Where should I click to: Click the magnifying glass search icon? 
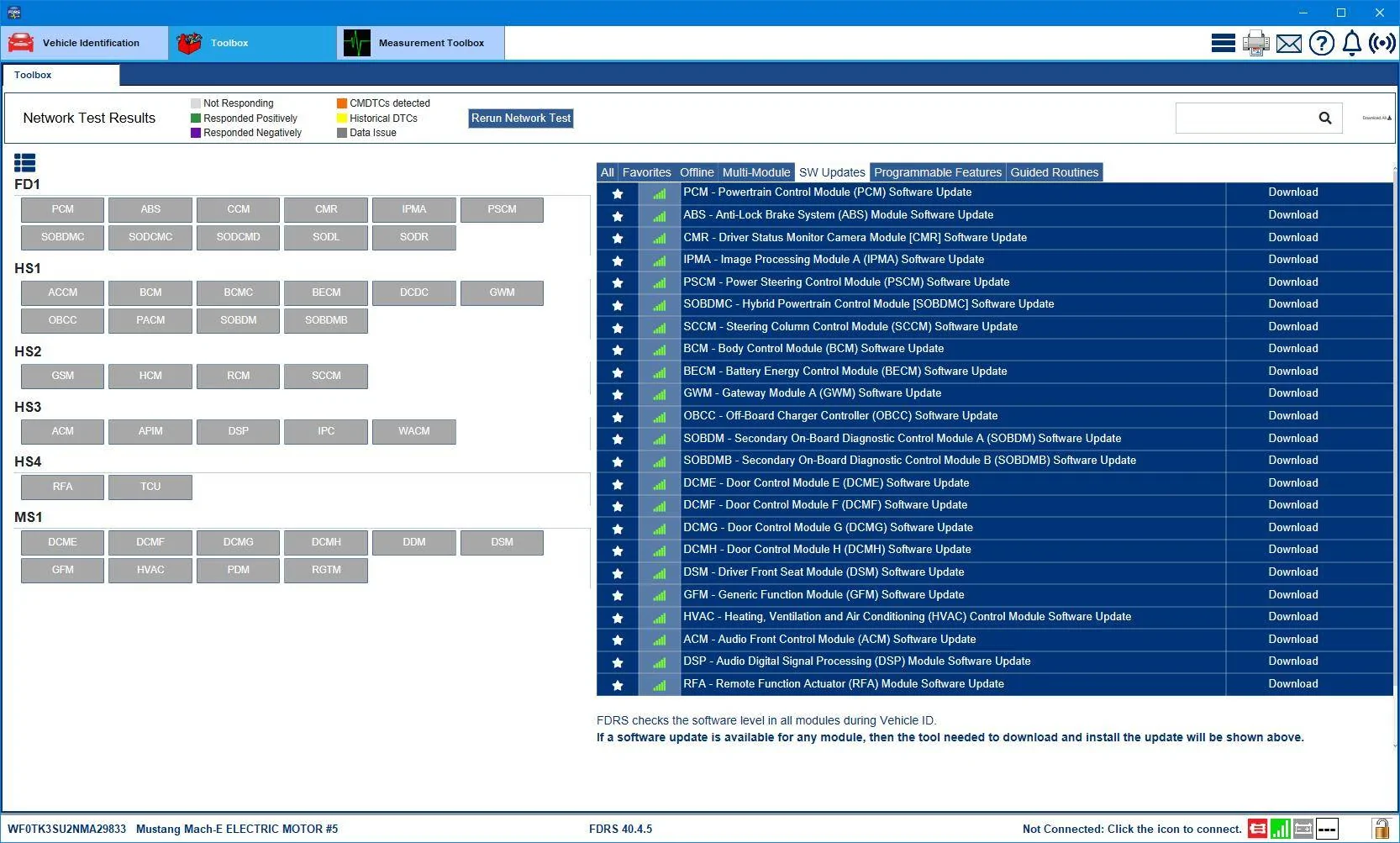coord(1325,119)
